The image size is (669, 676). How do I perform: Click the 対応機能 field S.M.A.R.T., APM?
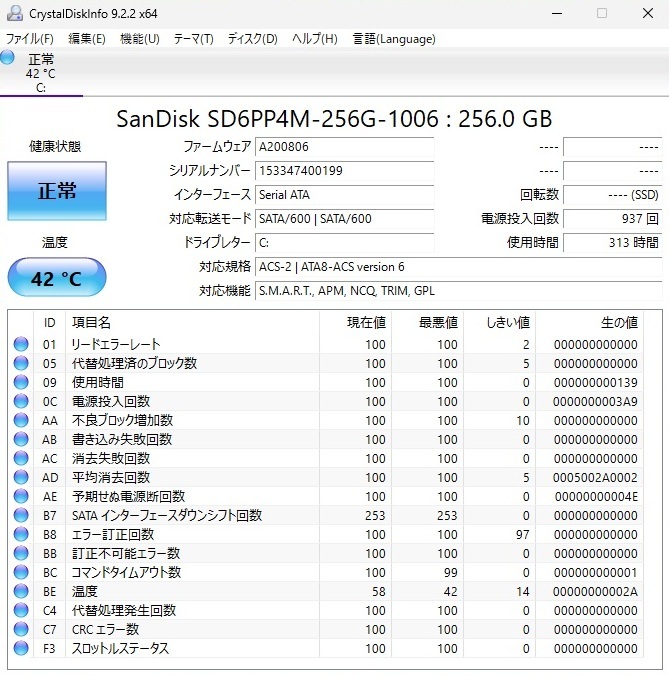pos(459,291)
